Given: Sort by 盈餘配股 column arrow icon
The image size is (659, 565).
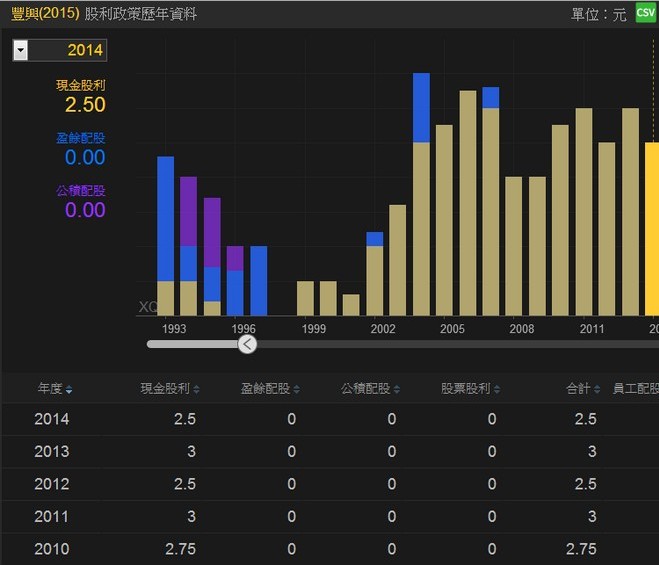Looking at the screenshot, I should [297, 389].
